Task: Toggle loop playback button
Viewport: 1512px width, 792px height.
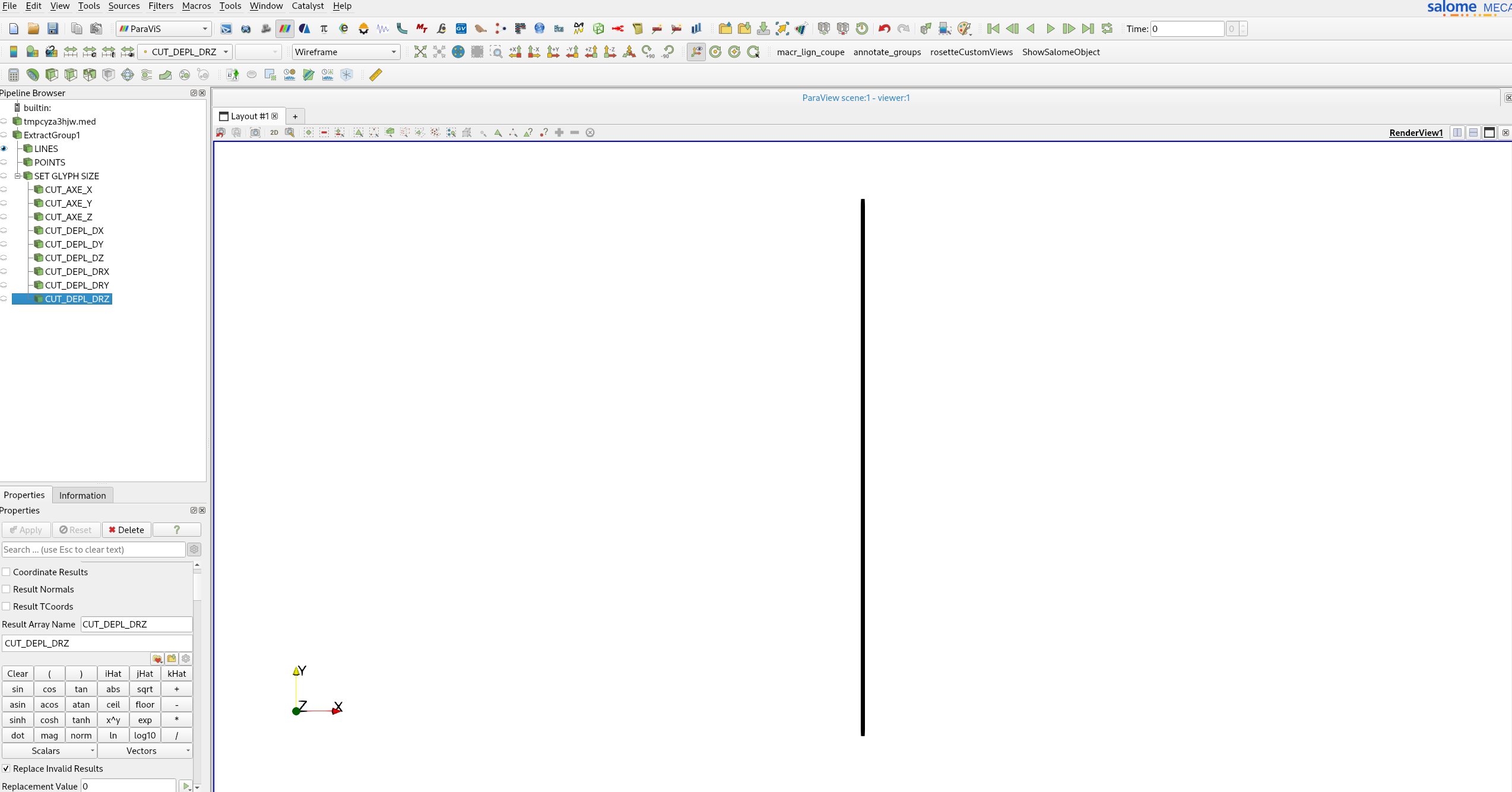Action: tap(1107, 28)
